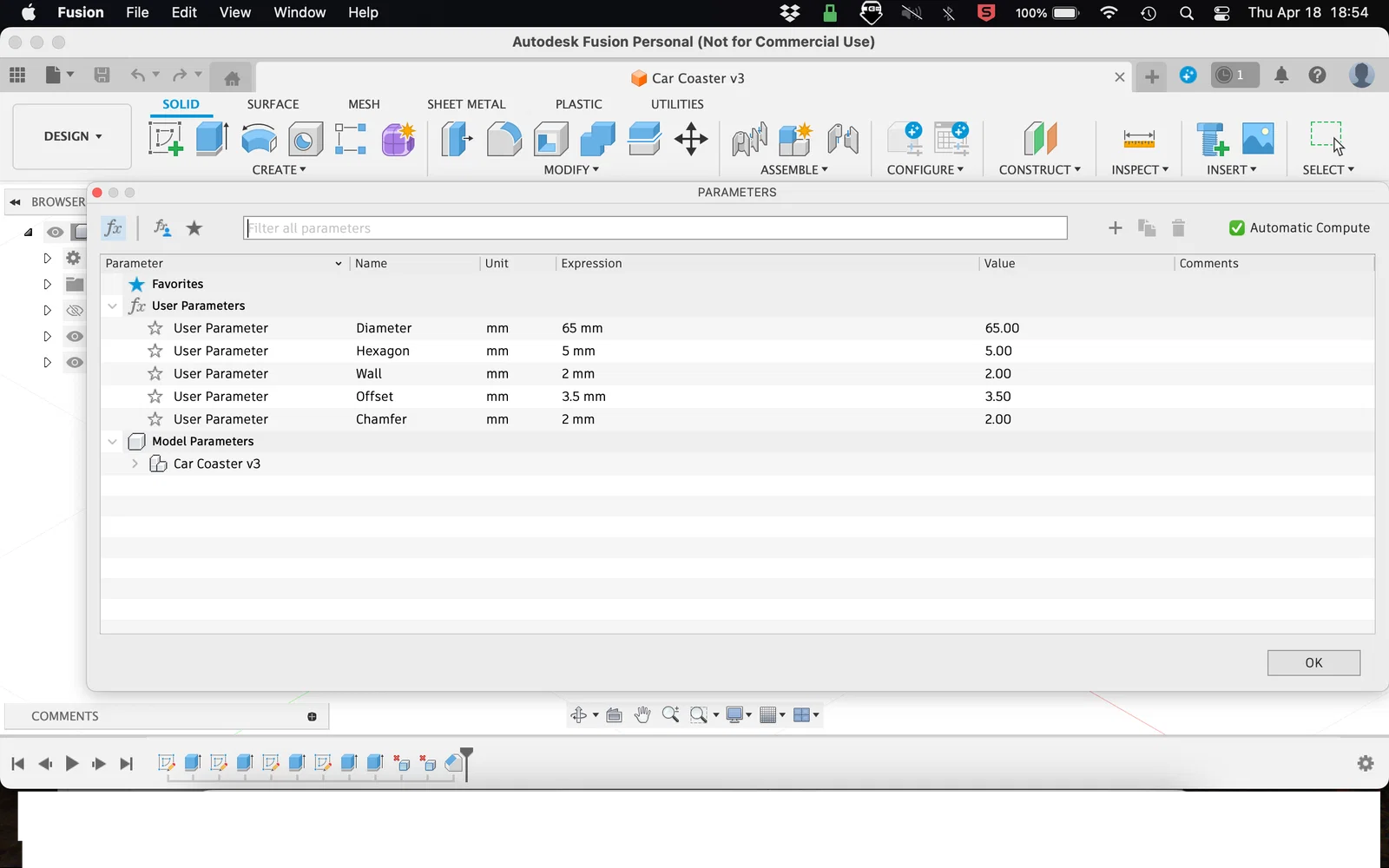Click the timeline history marker
1389x868 pixels.
(466, 762)
